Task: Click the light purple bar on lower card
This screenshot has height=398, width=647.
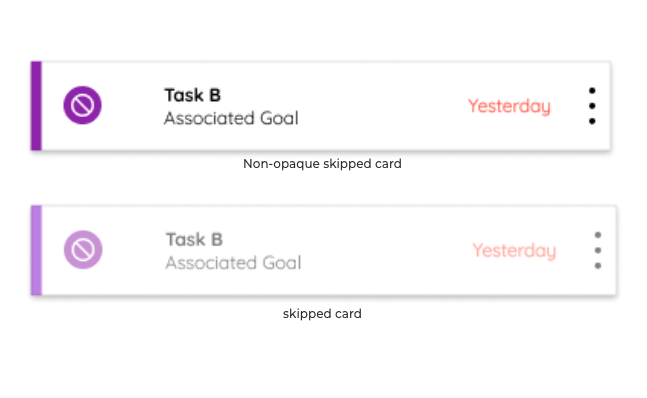Action: click(x=36, y=250)
